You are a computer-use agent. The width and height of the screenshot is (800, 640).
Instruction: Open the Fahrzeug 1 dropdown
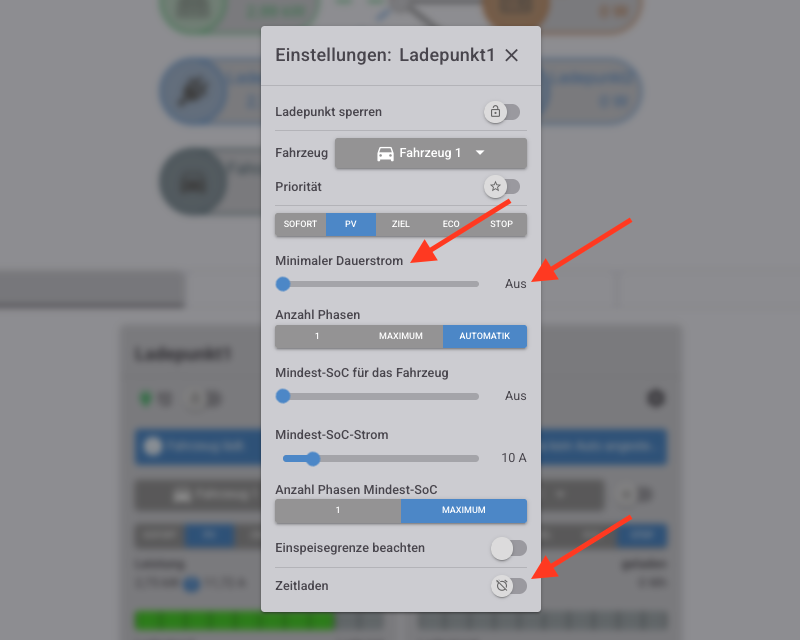(x=431, y=153)
